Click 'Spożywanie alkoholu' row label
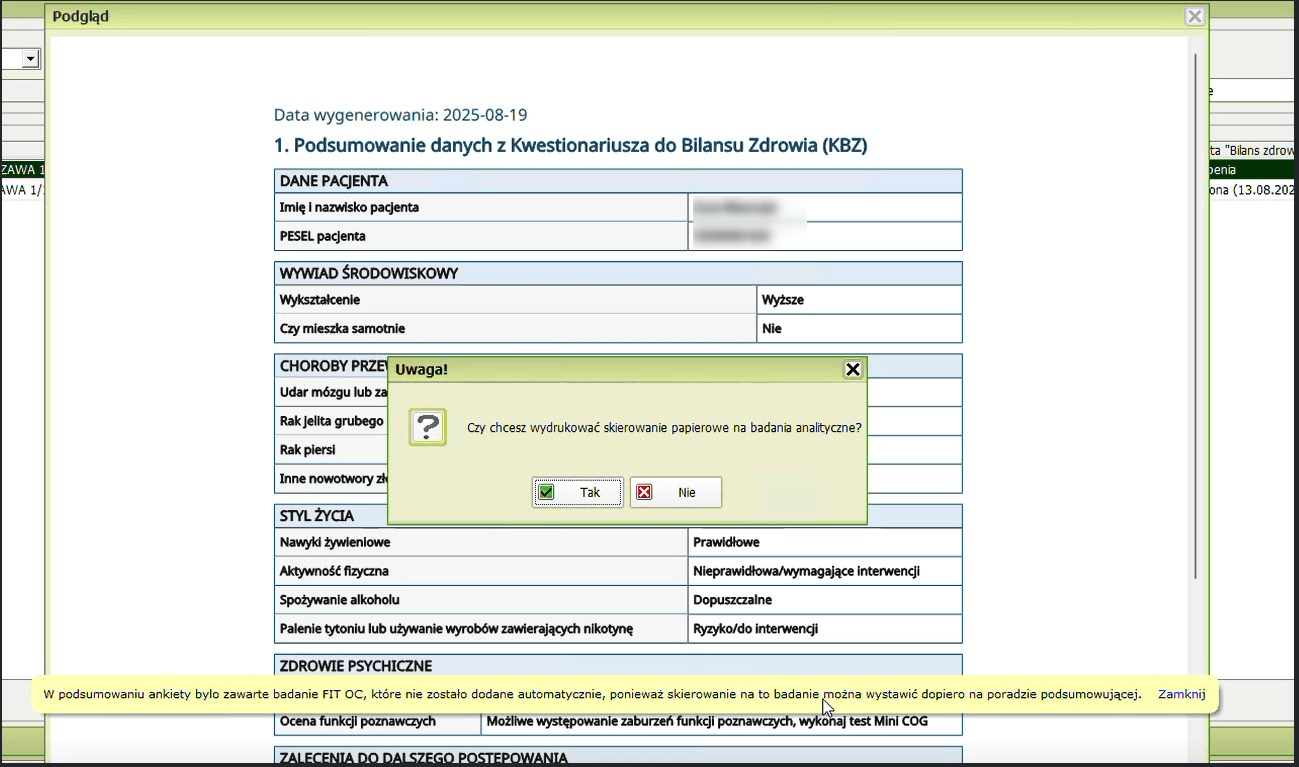This screenshot has width=1299, height=767. 340,600
